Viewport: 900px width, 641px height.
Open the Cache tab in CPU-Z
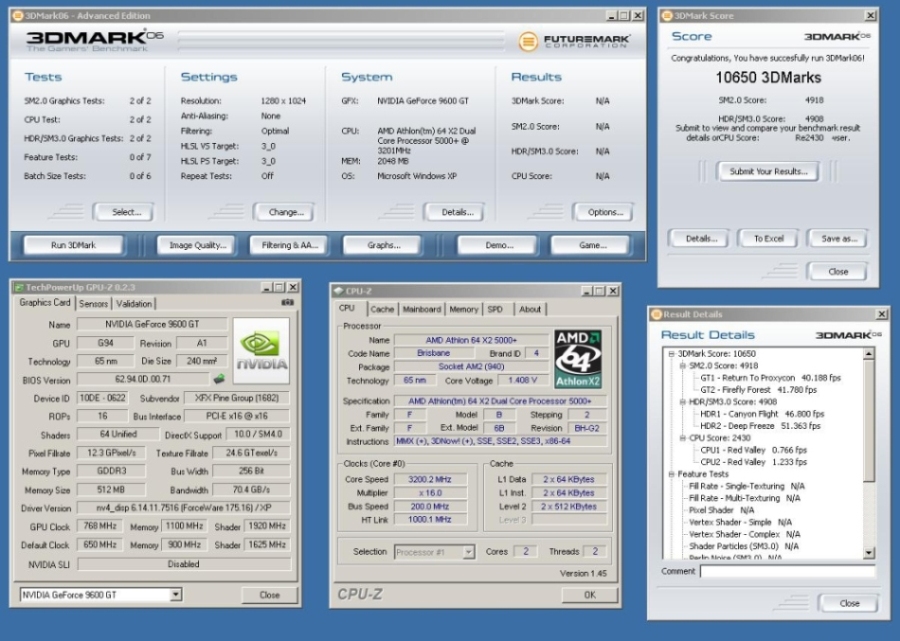click(382, 309)
